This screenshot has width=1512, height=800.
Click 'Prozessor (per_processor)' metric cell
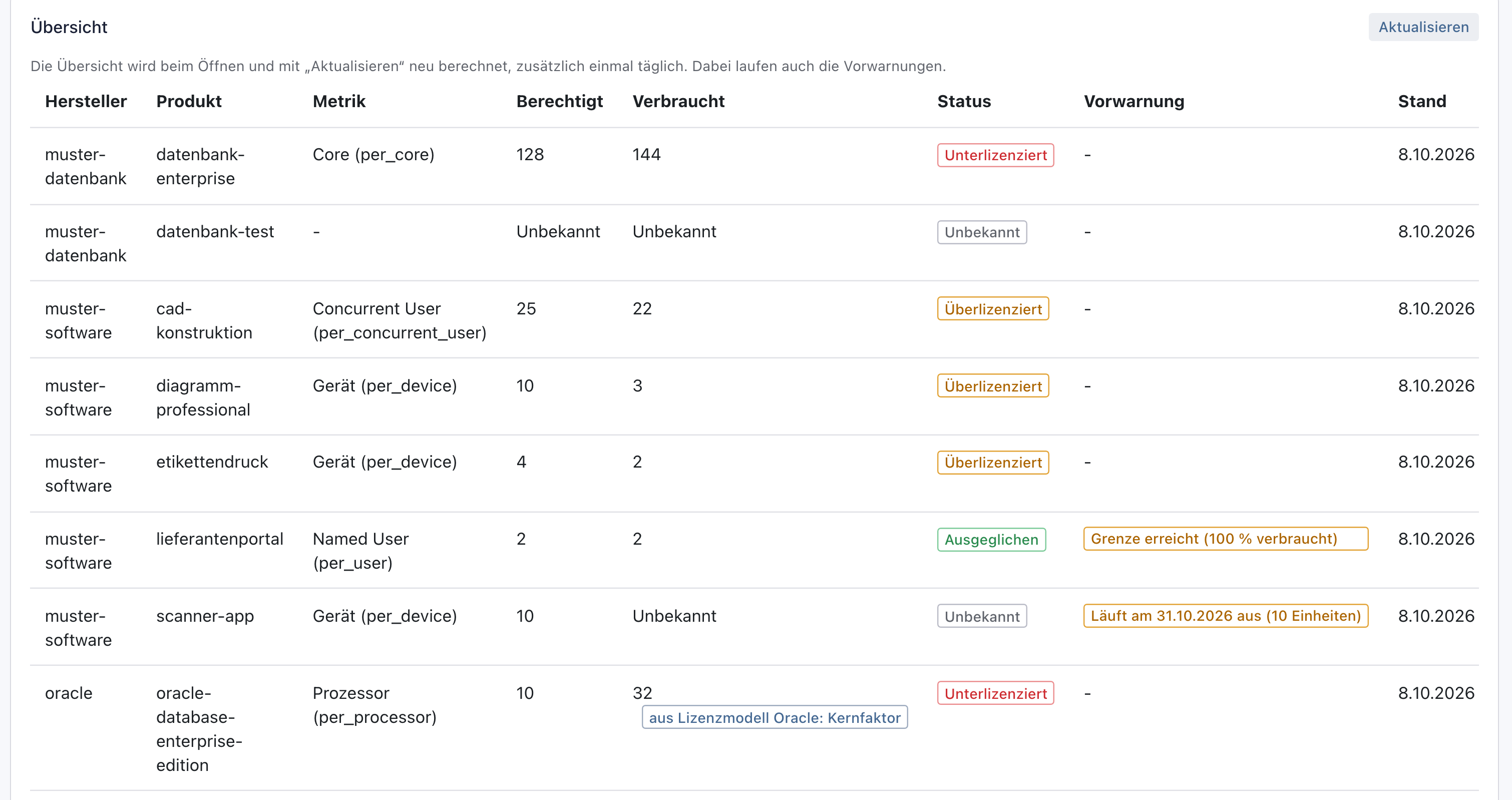coord(374,705)
